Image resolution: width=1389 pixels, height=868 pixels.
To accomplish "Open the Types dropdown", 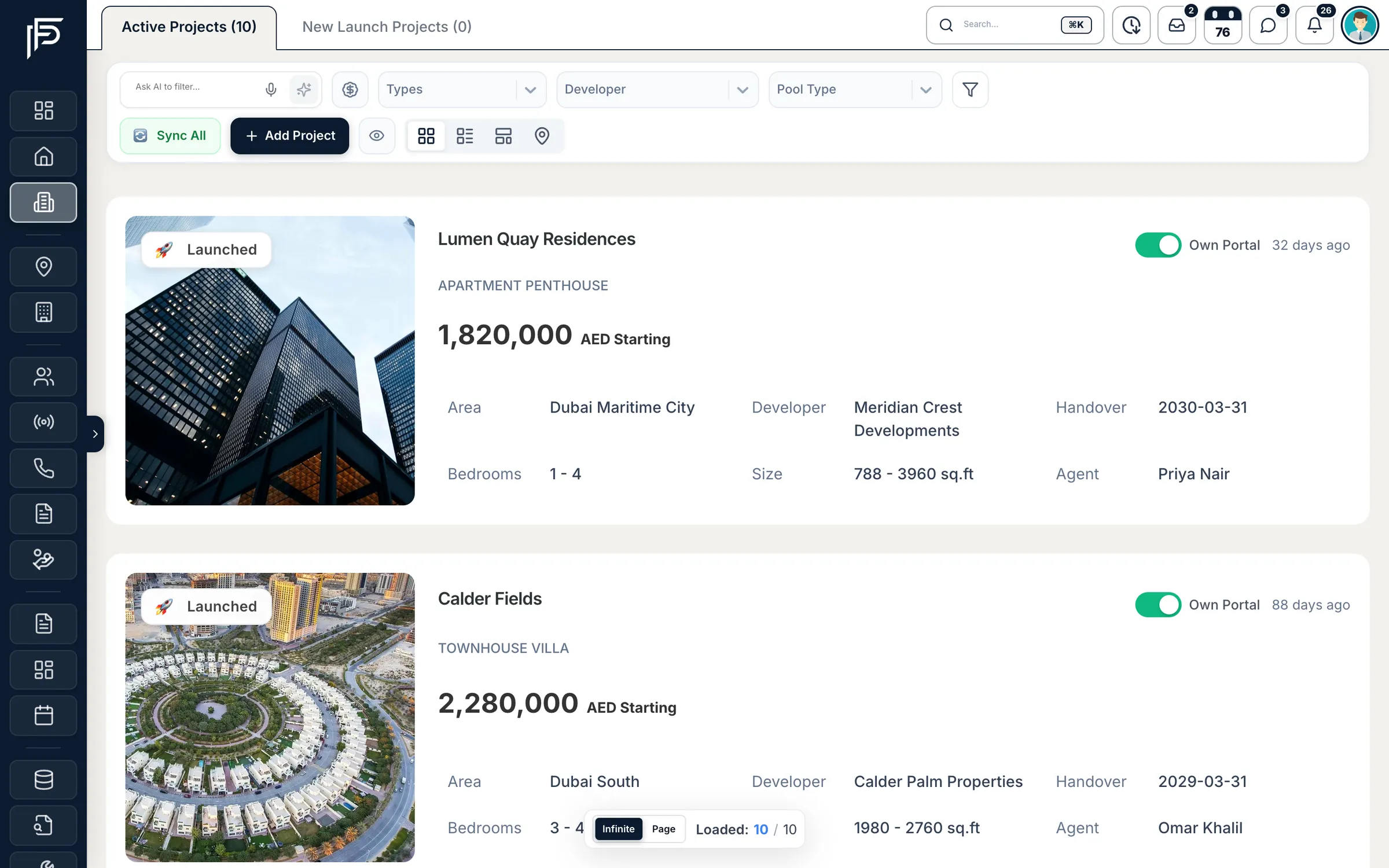I will point(462,89).
